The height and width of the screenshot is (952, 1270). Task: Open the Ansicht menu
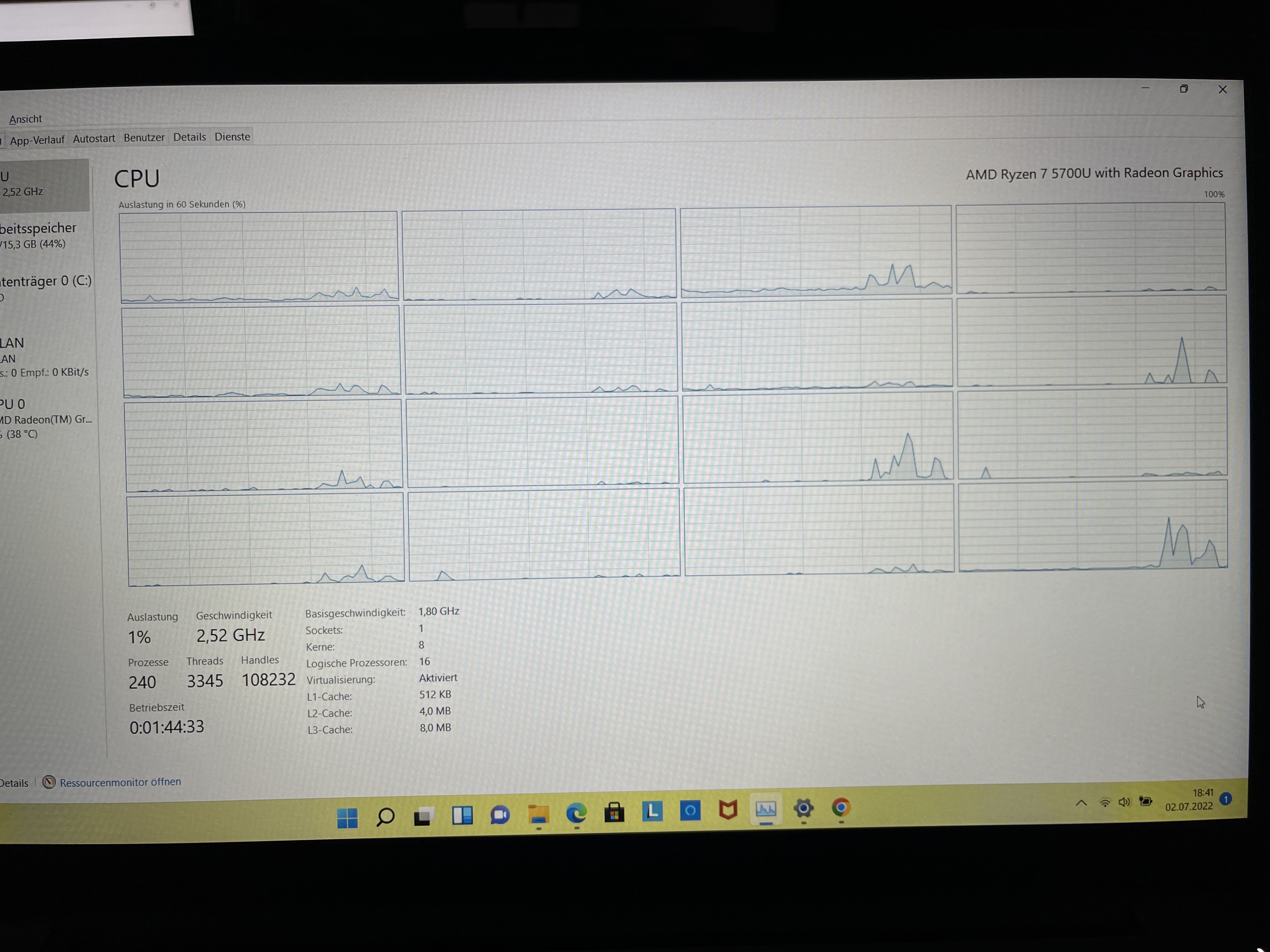pyautogui.click(x=25, y=119)
